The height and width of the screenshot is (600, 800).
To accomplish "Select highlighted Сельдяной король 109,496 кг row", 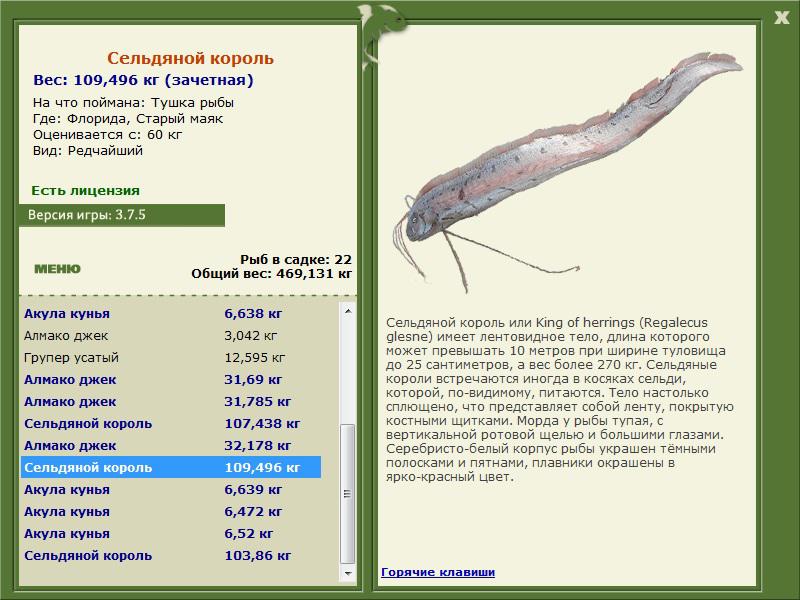I will (171, 467).
